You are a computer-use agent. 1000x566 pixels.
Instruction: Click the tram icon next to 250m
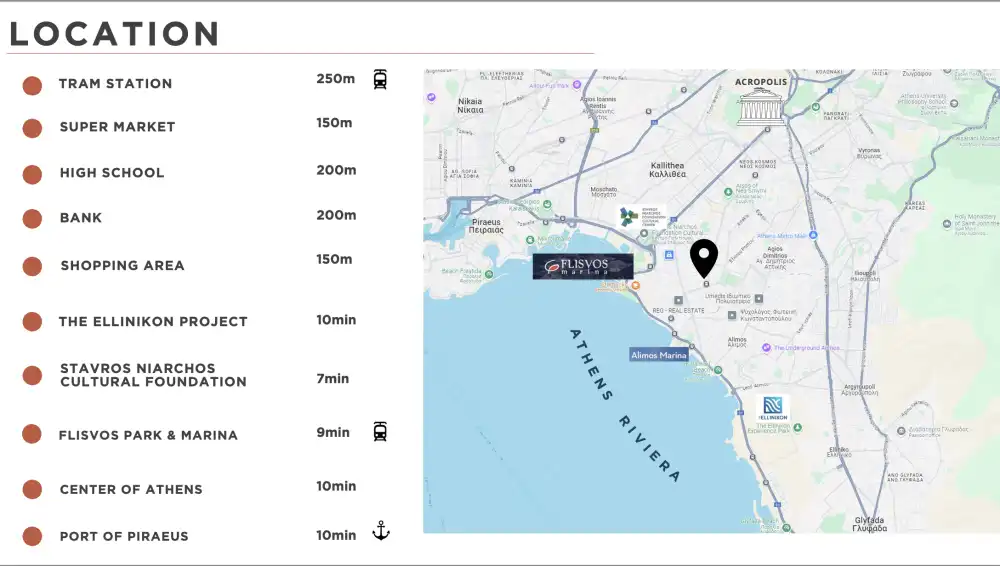coord(380,80)
